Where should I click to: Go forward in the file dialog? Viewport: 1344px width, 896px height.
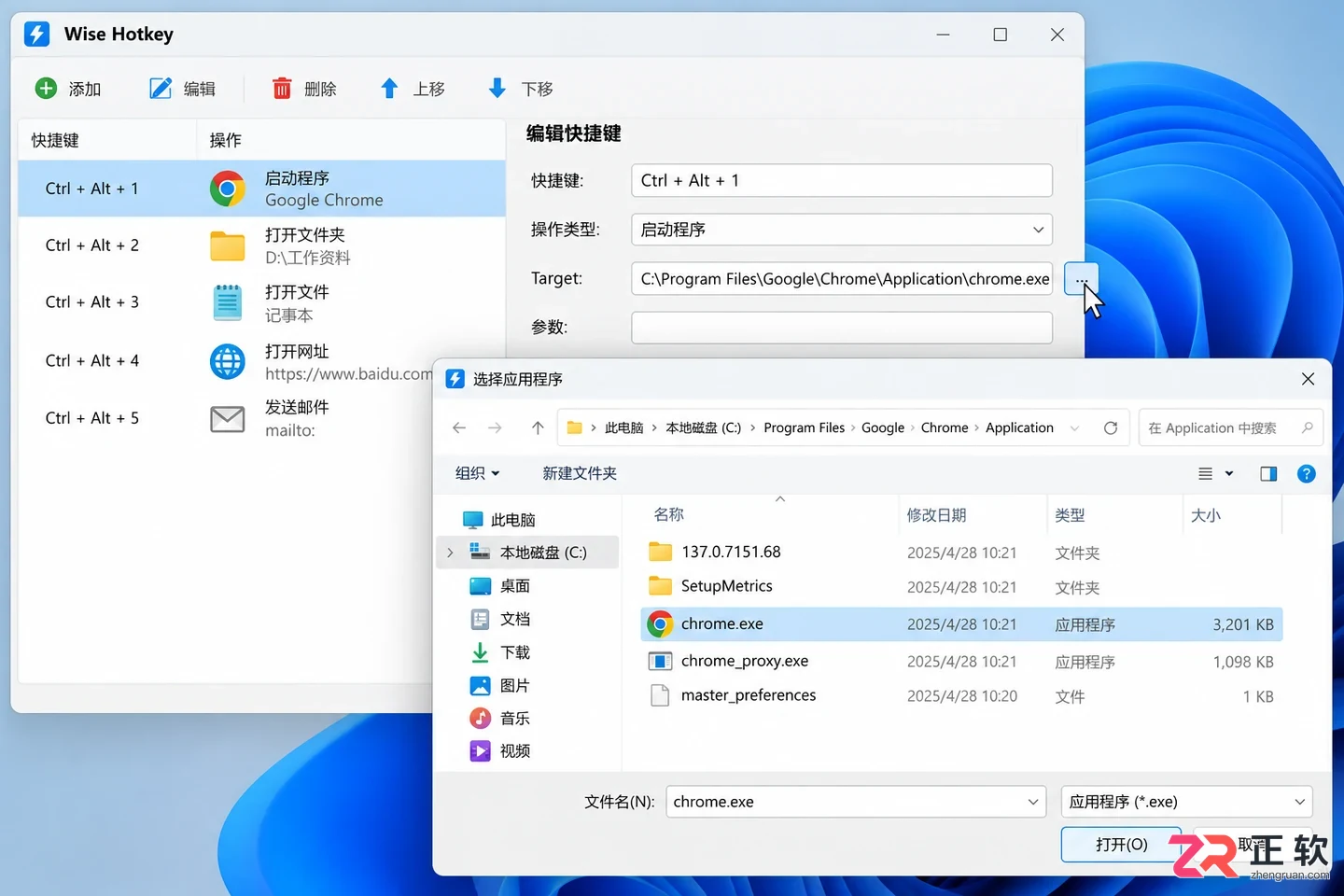tap(495, 427)
